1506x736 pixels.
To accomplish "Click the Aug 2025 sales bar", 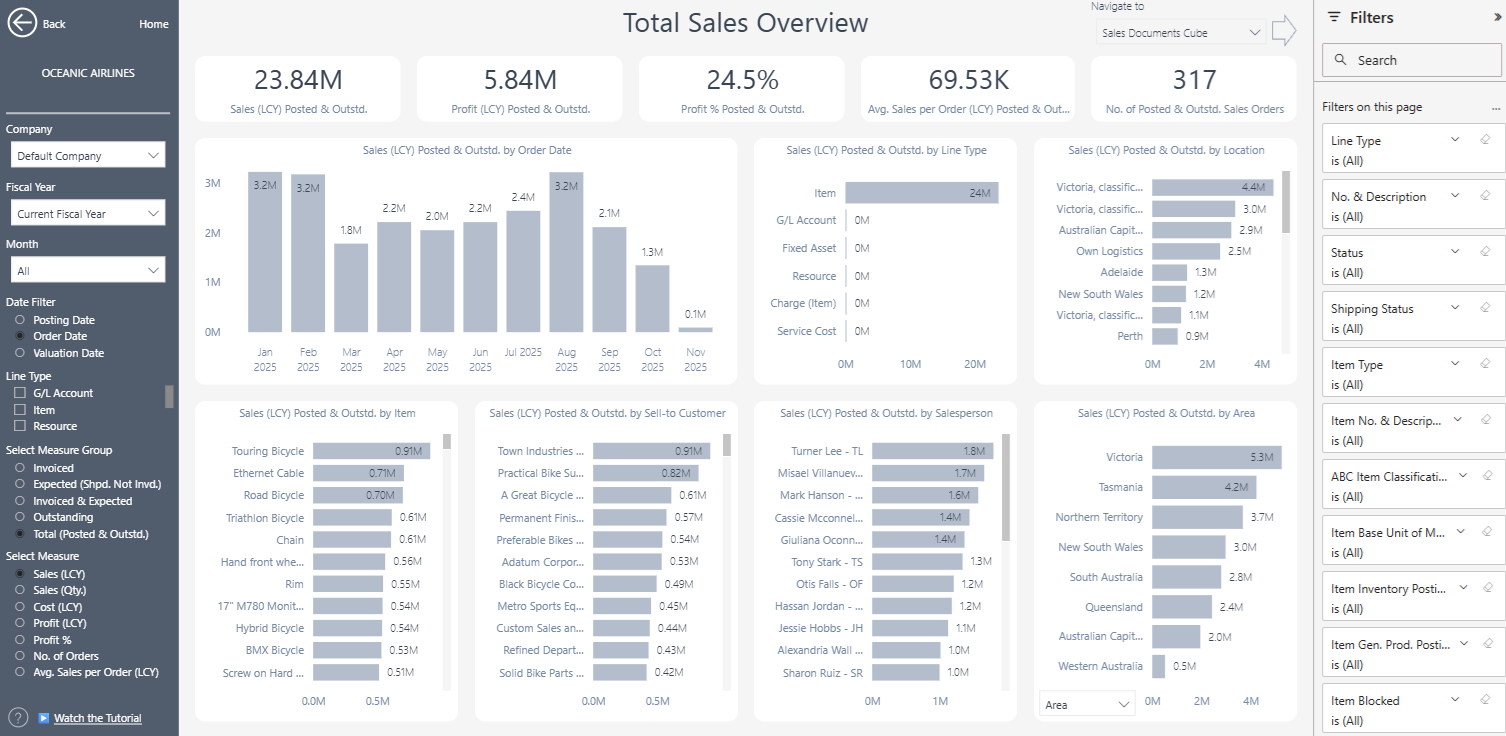I will 566,252.
